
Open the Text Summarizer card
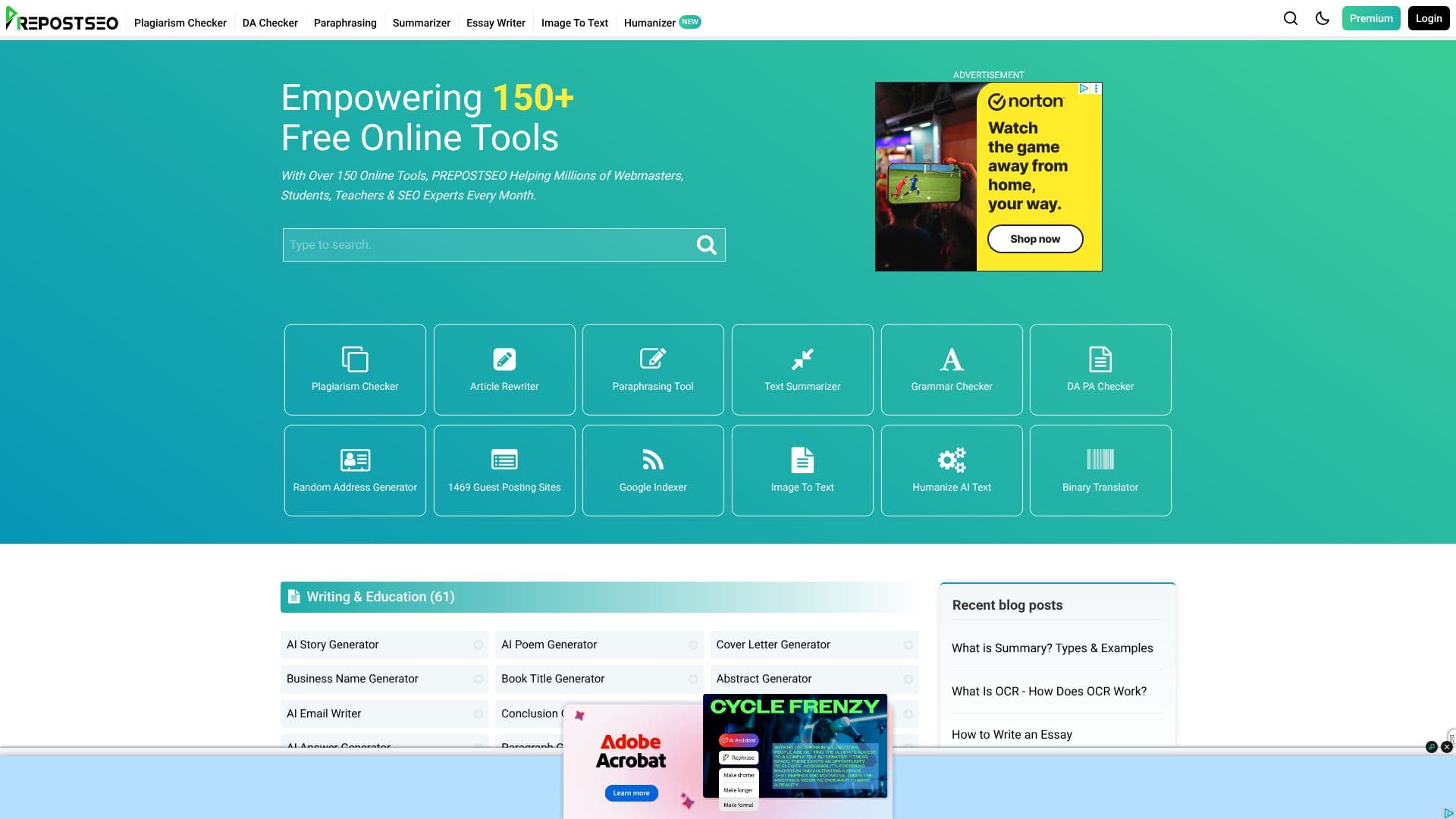coord(802,369)
